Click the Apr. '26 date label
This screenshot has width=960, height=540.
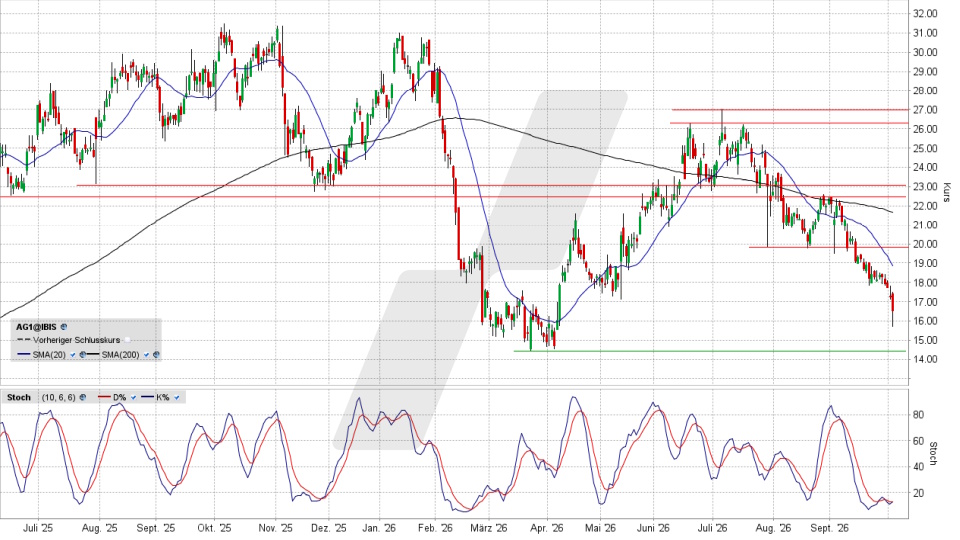click(x=547, y=528)
